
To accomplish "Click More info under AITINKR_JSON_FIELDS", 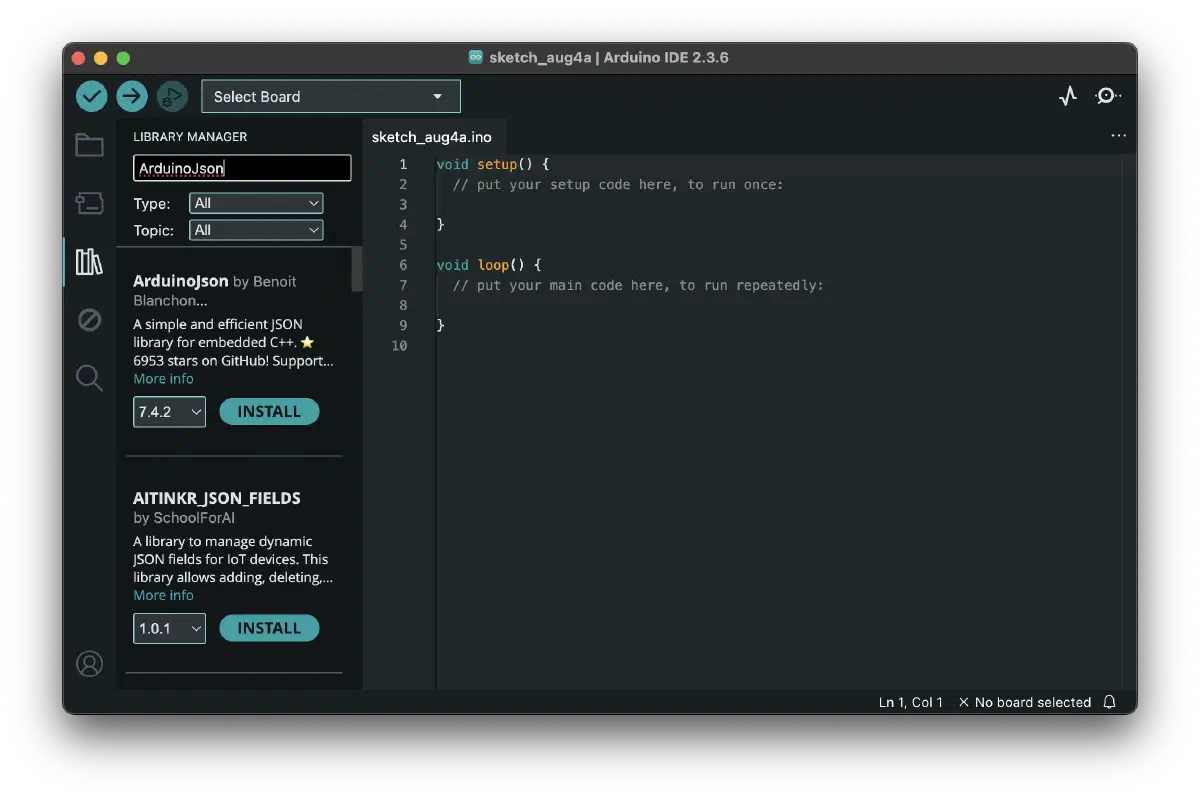I will click(163, 595).
